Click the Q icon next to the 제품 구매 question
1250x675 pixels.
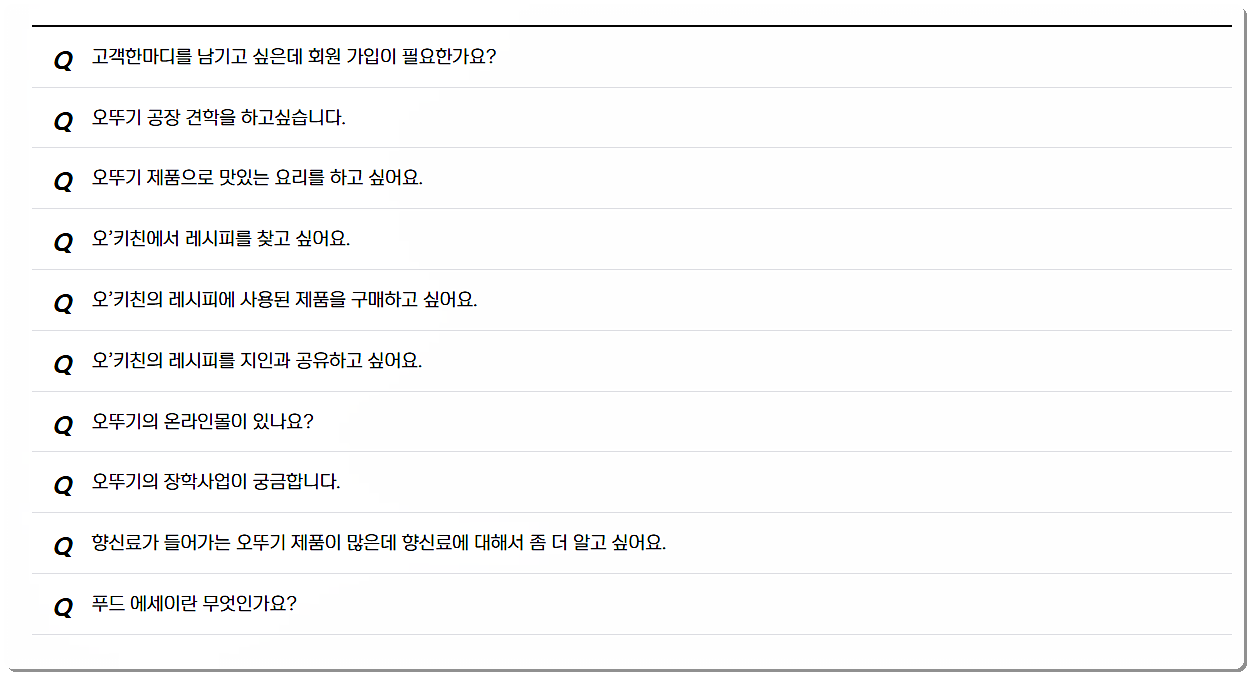(63, 300)
